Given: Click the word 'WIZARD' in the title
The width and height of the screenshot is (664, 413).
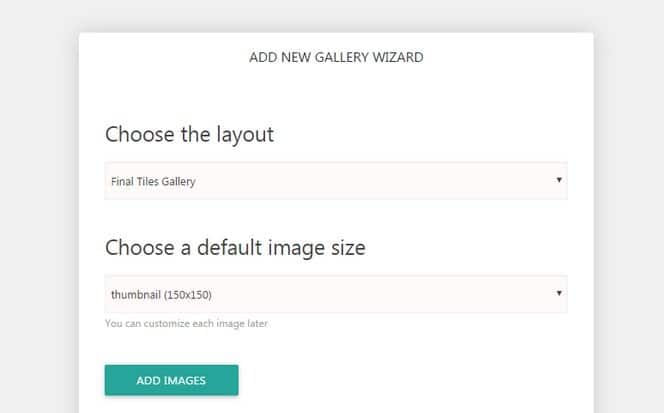Looking at the screenshot, I should coord(398,57).
